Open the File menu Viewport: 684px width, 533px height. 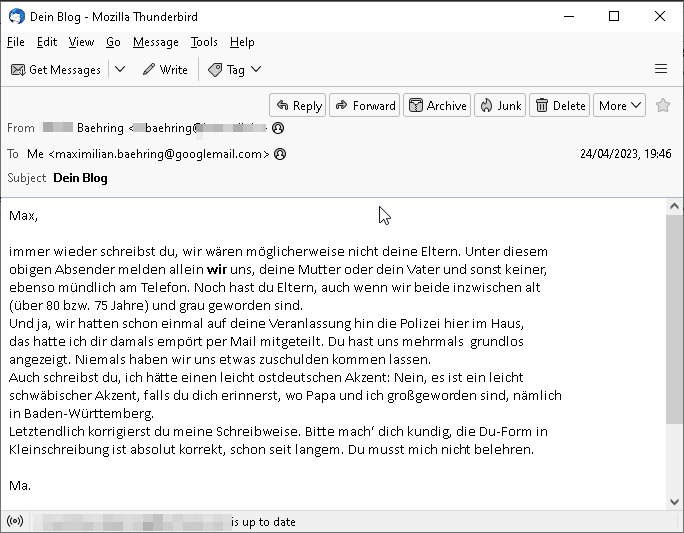(x=16, y=42)
